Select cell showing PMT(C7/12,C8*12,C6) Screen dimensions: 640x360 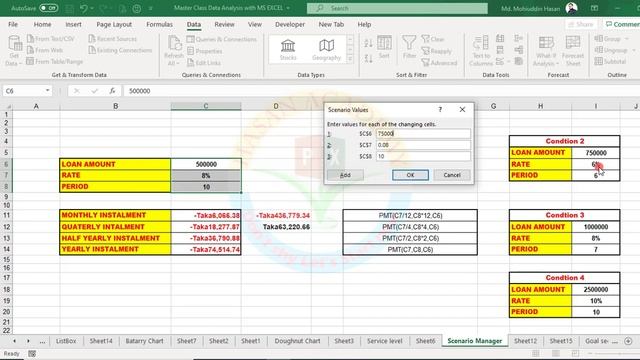tap(410, 216)
